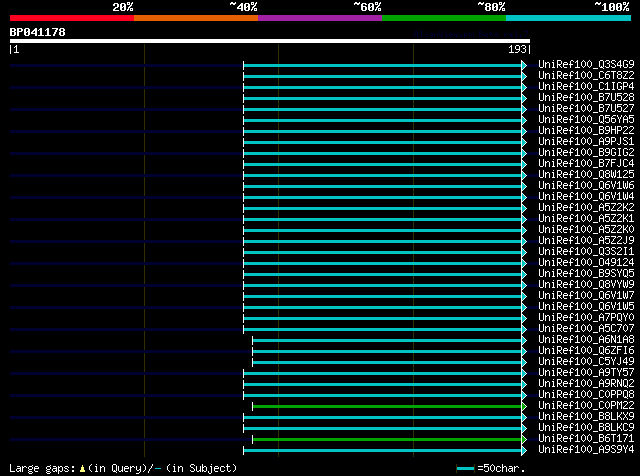Click the query end position label 193
This screenshot has height=476, width=640.
pyautogui.click(x=517, y=49)
